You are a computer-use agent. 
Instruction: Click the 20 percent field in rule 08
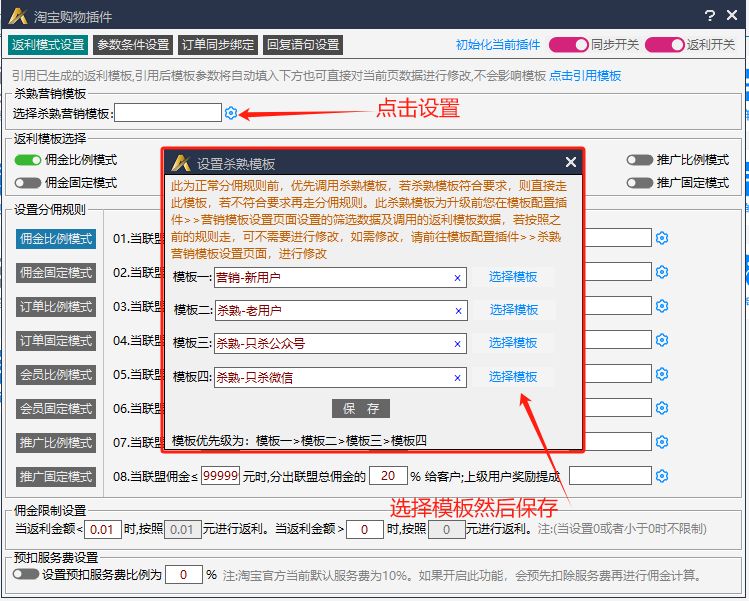pos(388,476)
